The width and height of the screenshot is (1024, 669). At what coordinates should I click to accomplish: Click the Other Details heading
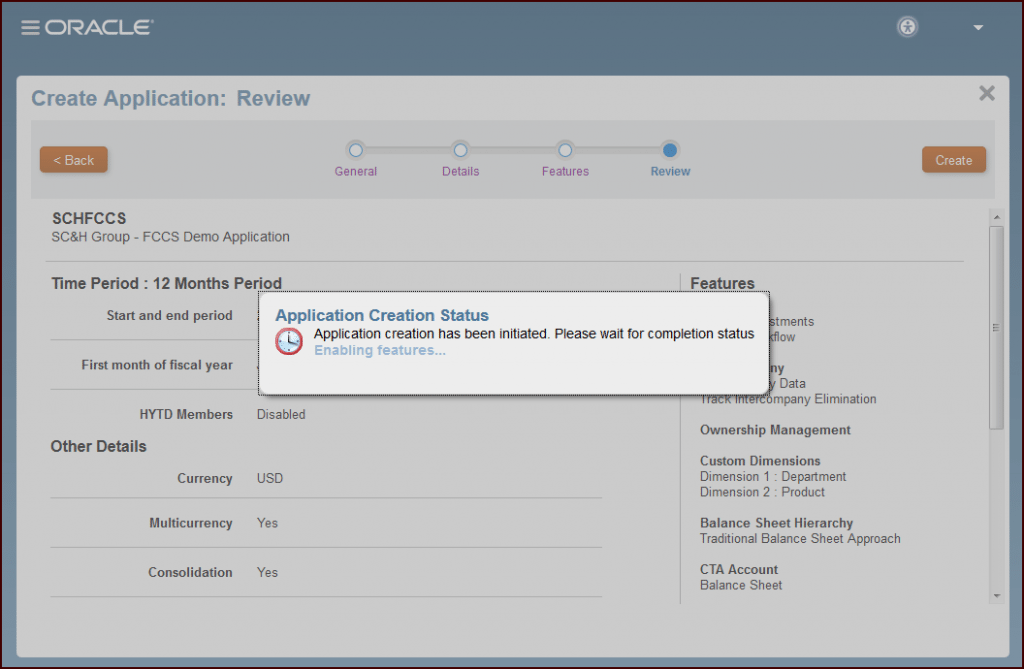pos(99,446)
